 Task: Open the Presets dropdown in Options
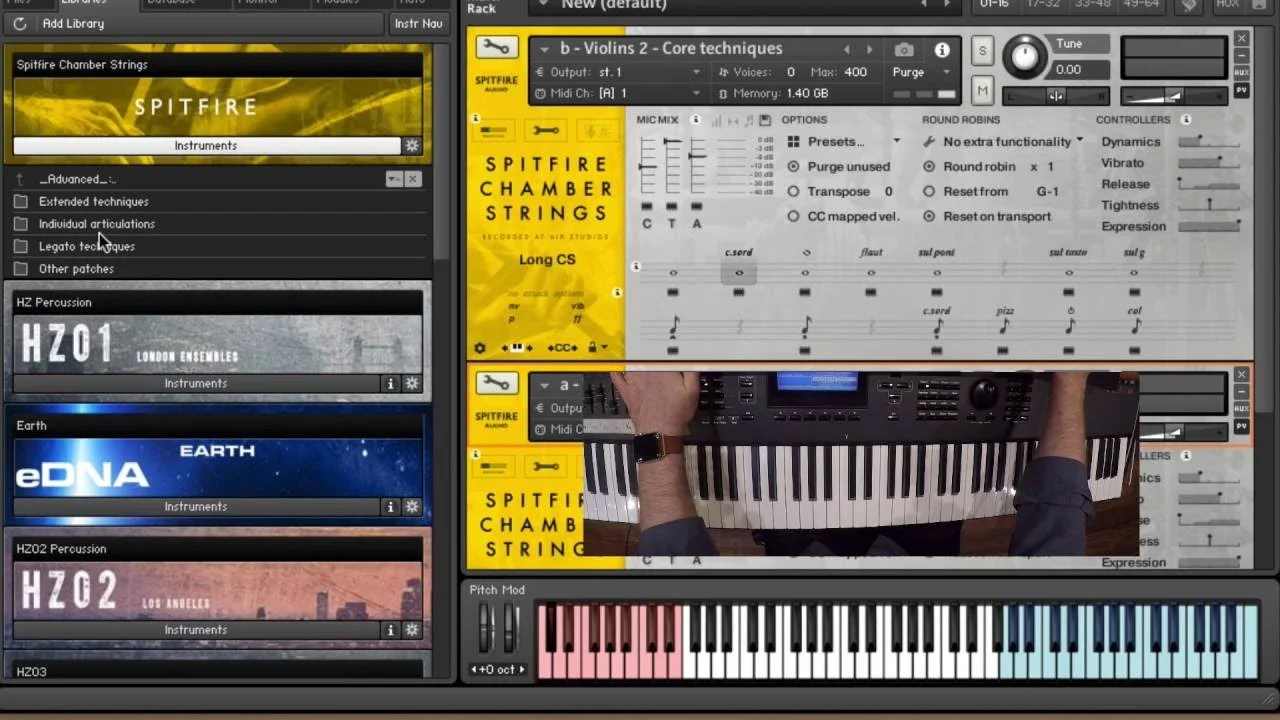coord(844,142)
